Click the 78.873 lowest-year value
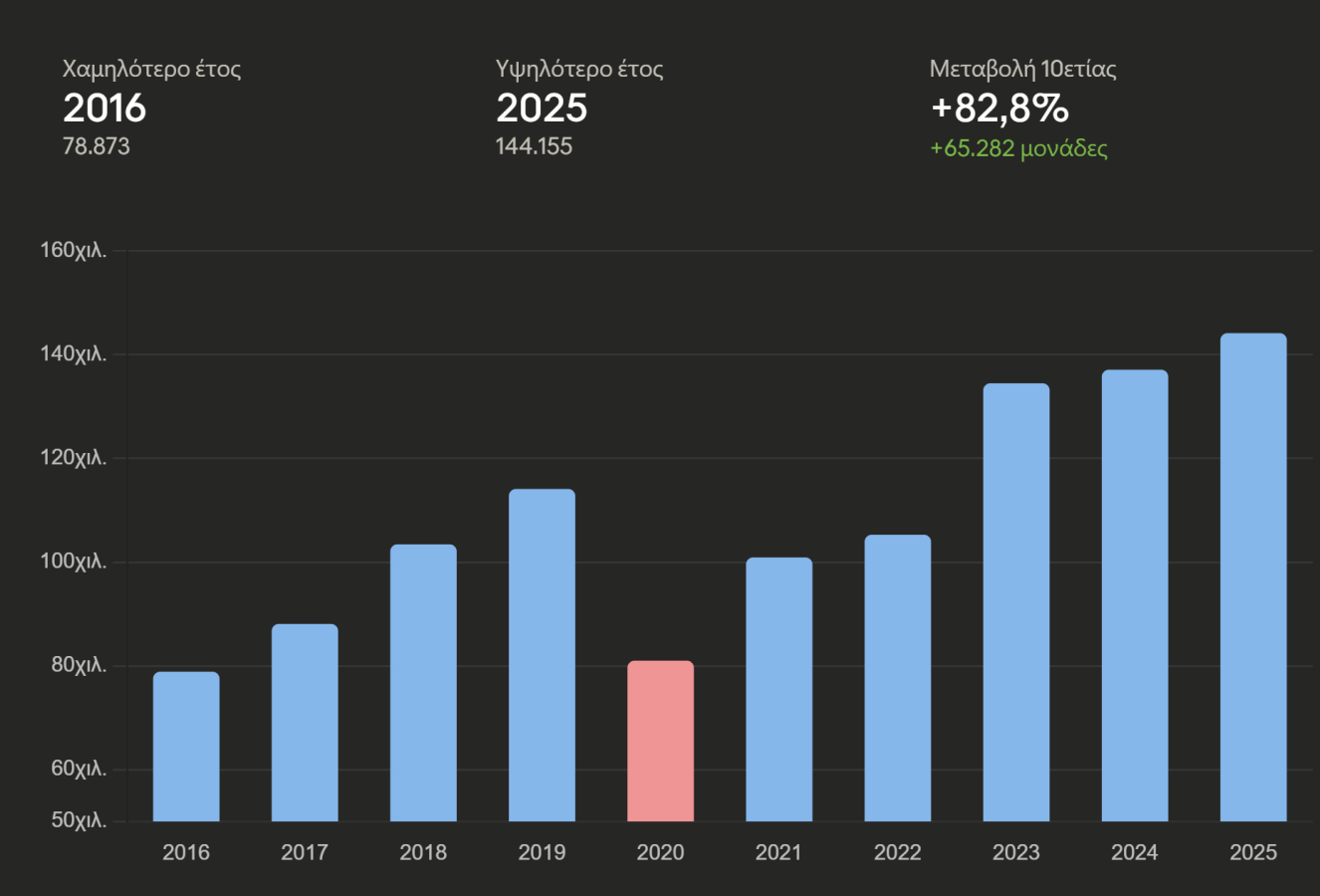This screenshot has width=1320, height=896. pos(97,146)
